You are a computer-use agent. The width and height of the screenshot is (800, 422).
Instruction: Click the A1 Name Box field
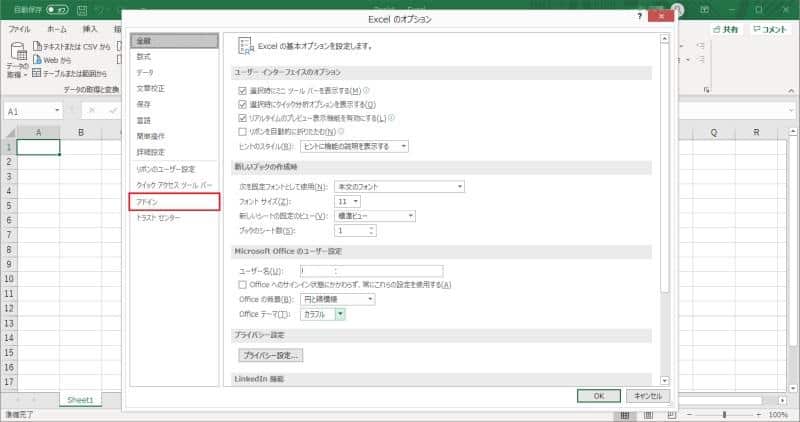[29, 111]
